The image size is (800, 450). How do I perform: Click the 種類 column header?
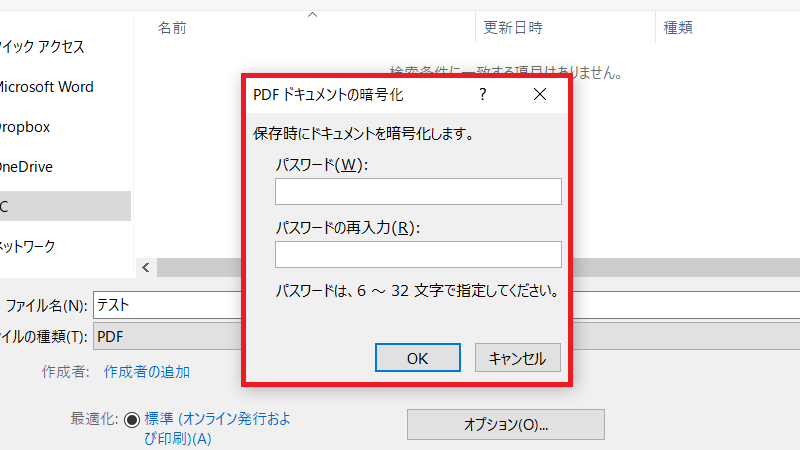[x=679, y=28]
